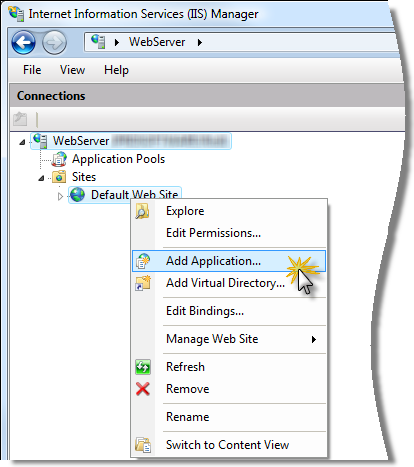The height and width of the screenshot is (467, 414).
Task: Open the View menu
Action: point(72,70)
